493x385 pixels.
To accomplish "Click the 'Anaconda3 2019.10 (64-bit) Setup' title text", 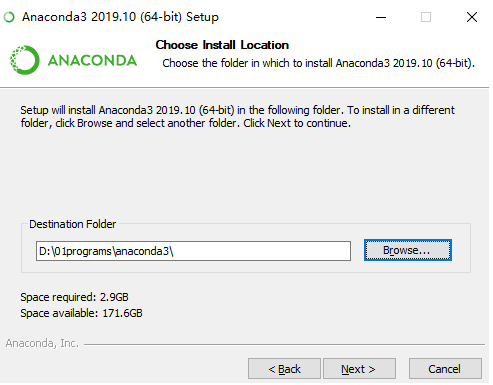I will tap(120, 17).
